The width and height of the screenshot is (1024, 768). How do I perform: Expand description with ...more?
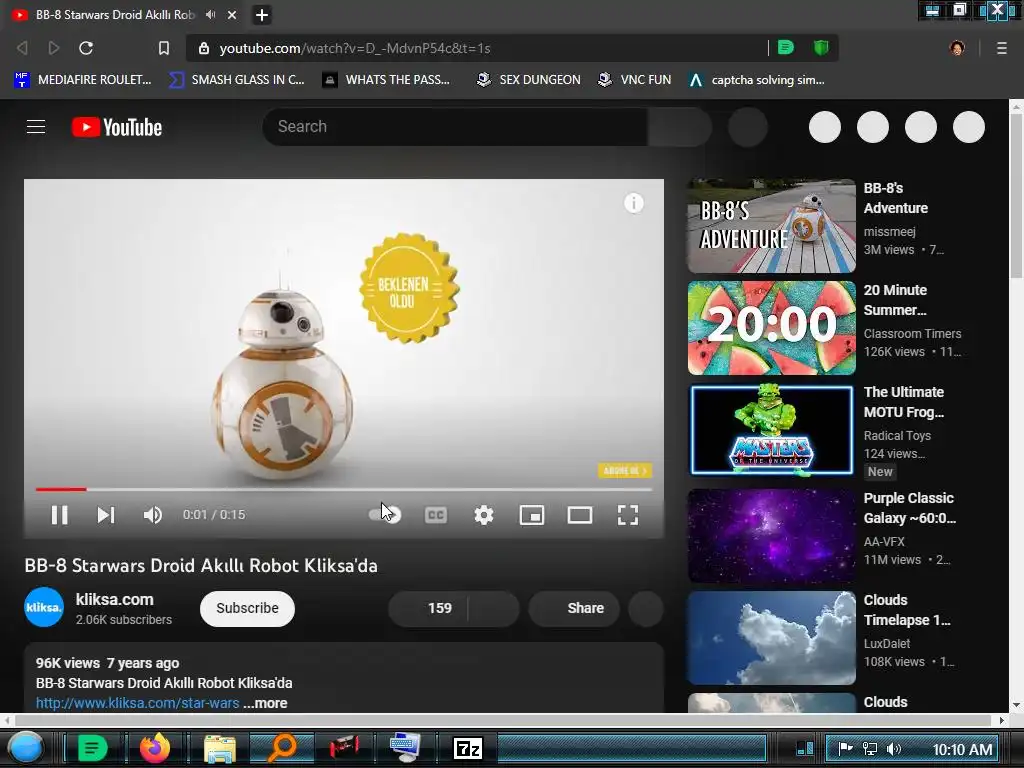tap(265, 703)
